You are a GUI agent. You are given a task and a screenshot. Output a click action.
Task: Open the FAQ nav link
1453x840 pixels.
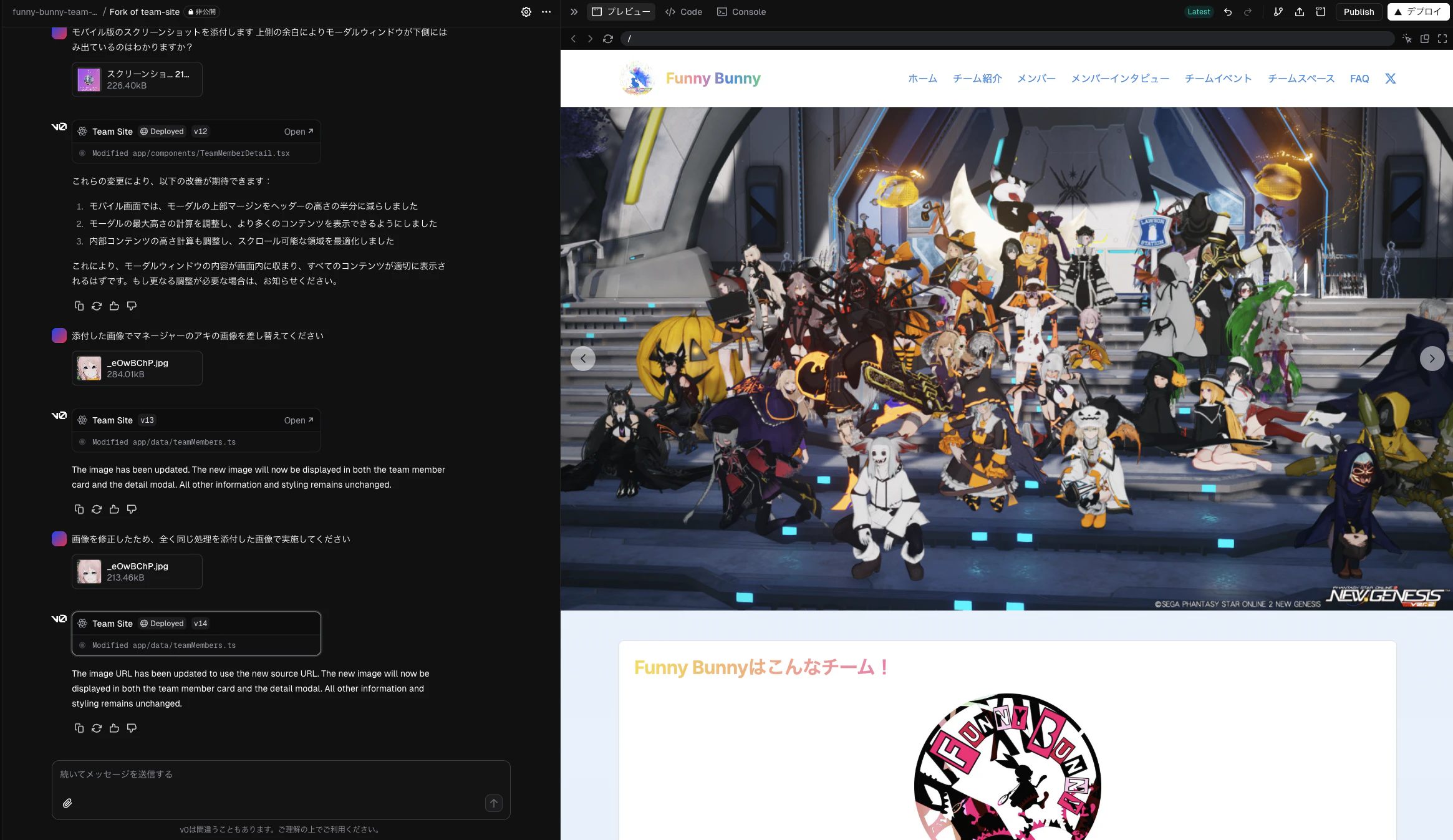[x=1359, y=79]
